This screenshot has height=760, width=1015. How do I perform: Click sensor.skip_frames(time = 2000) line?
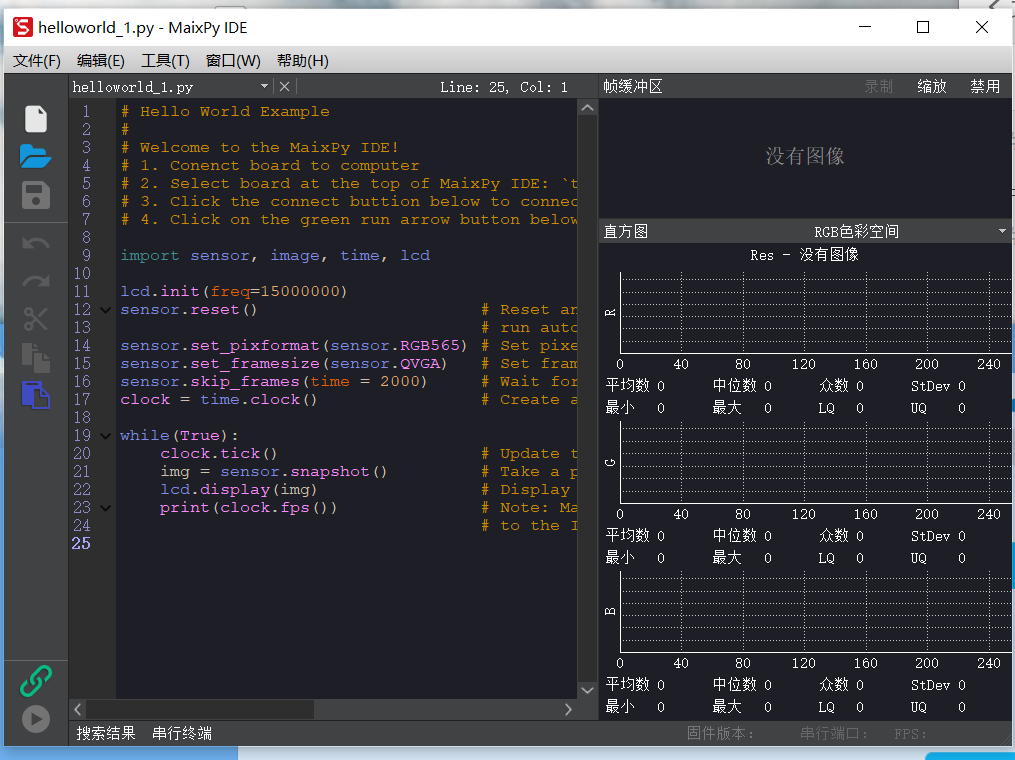point(274,382)
